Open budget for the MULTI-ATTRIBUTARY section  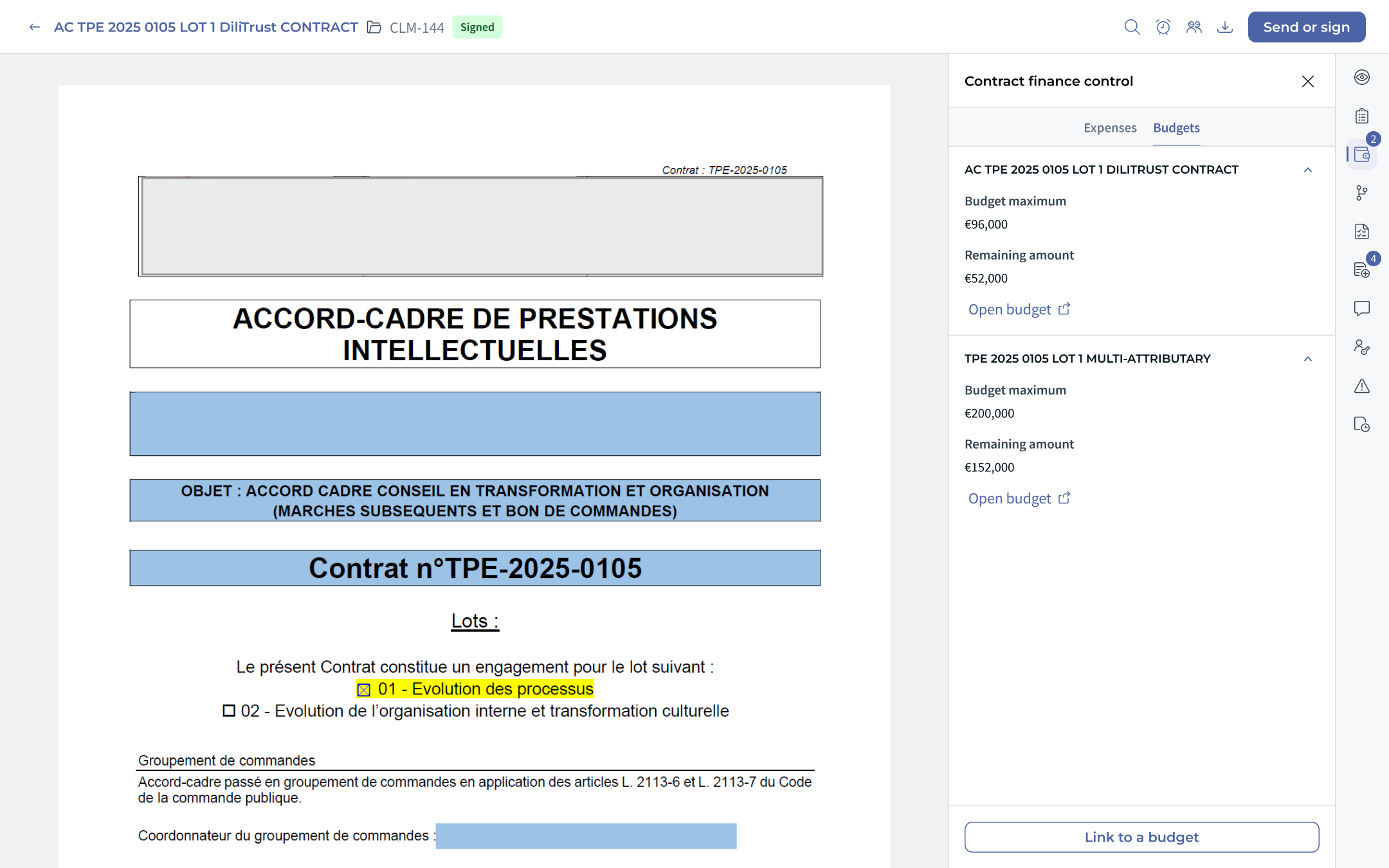coord(1019,498)
